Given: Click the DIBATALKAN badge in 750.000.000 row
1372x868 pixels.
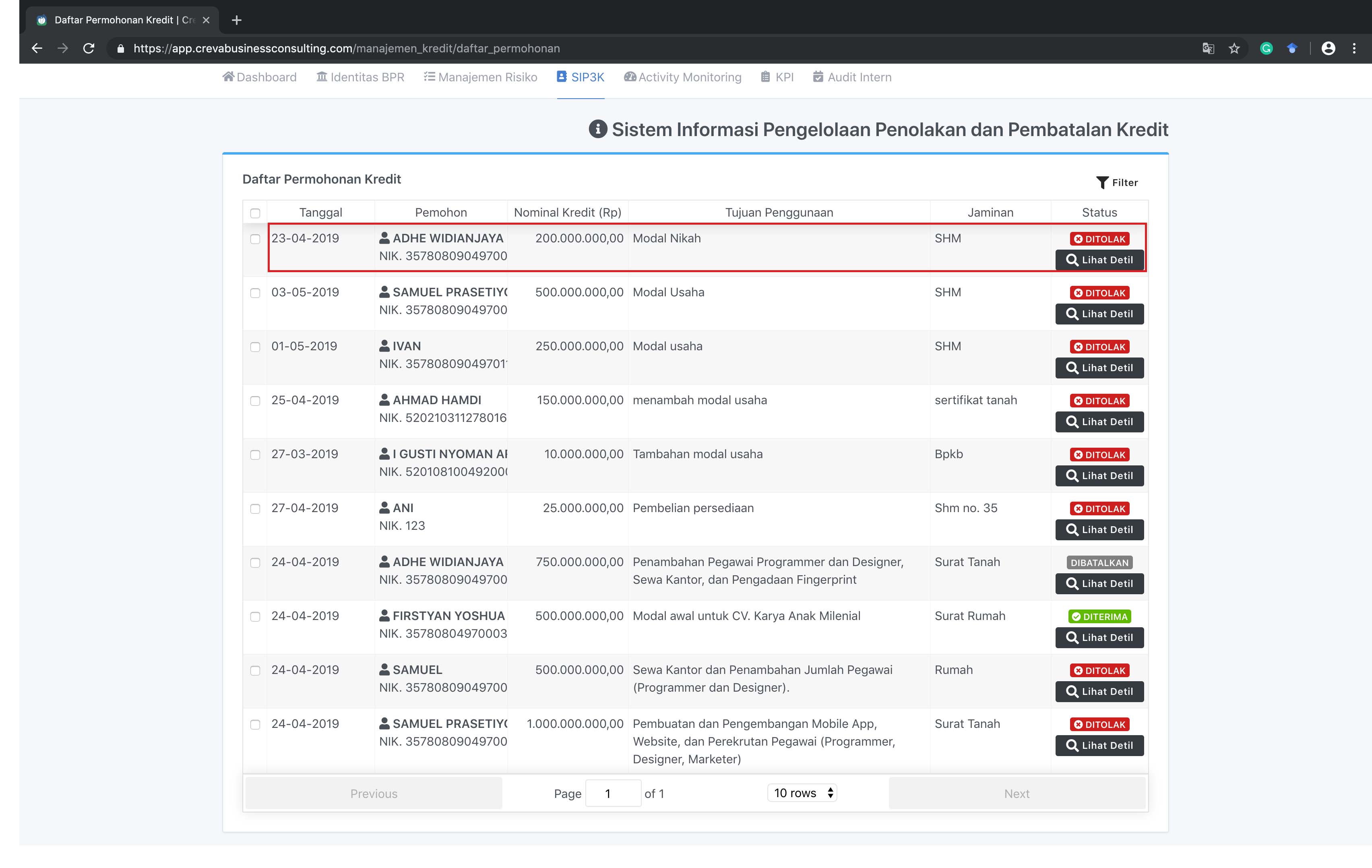Looking at the screenshot, I should tap(1099, 562).
